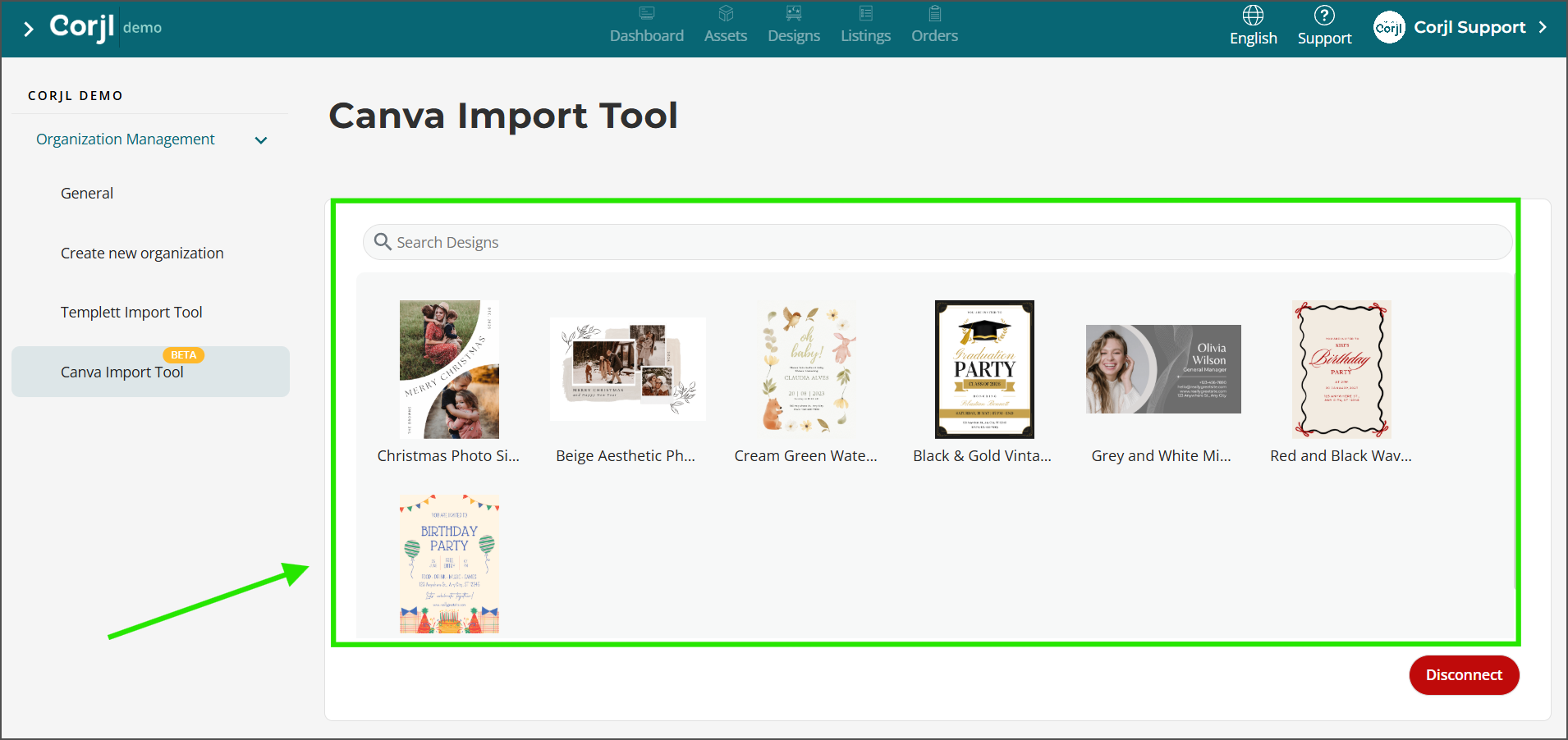This screenshot has width=1568, height=740.
Task: Focus the Search Designs field
Action: click(x=938, y=242)
